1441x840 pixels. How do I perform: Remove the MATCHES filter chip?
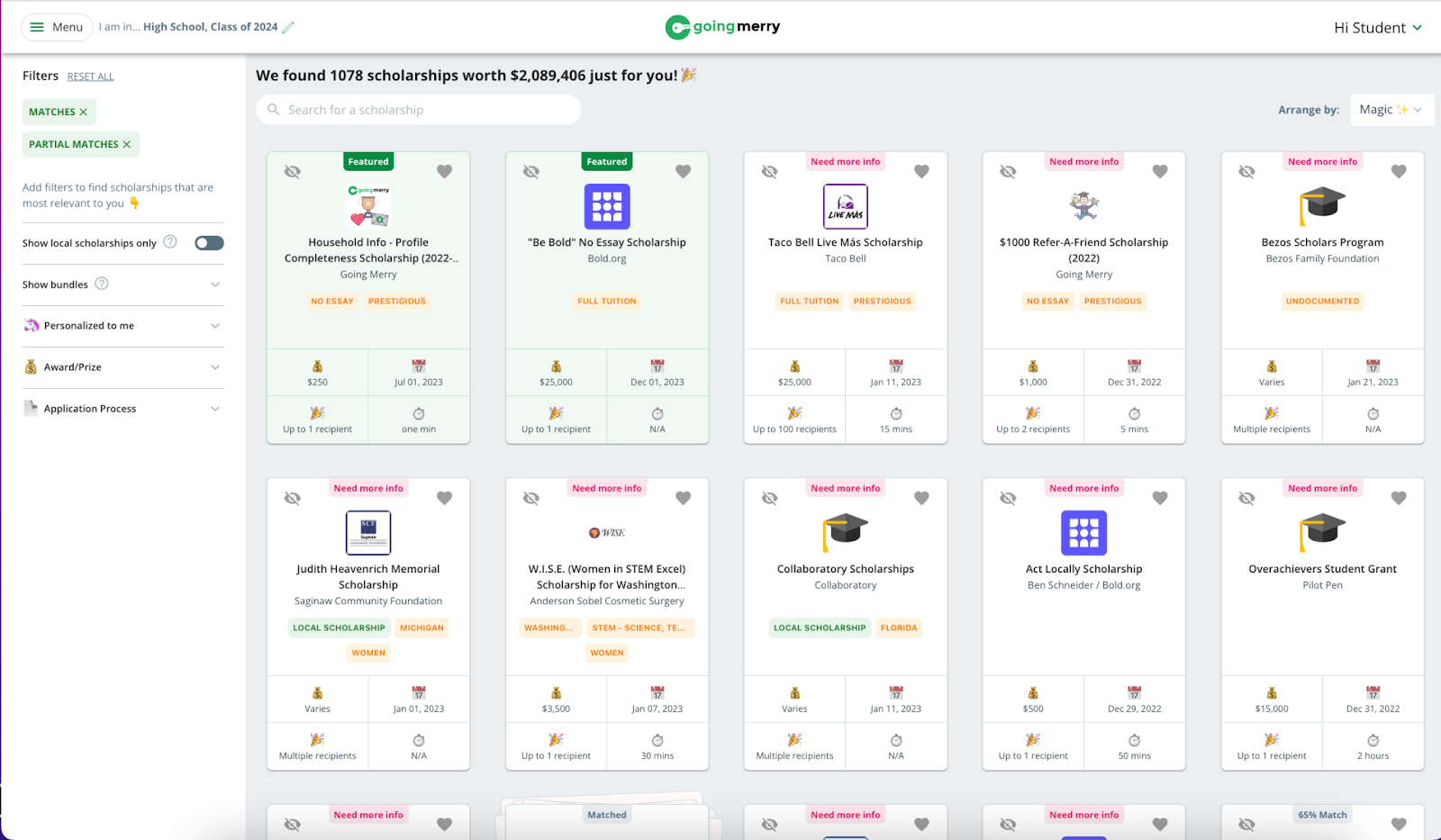[83, 112]
